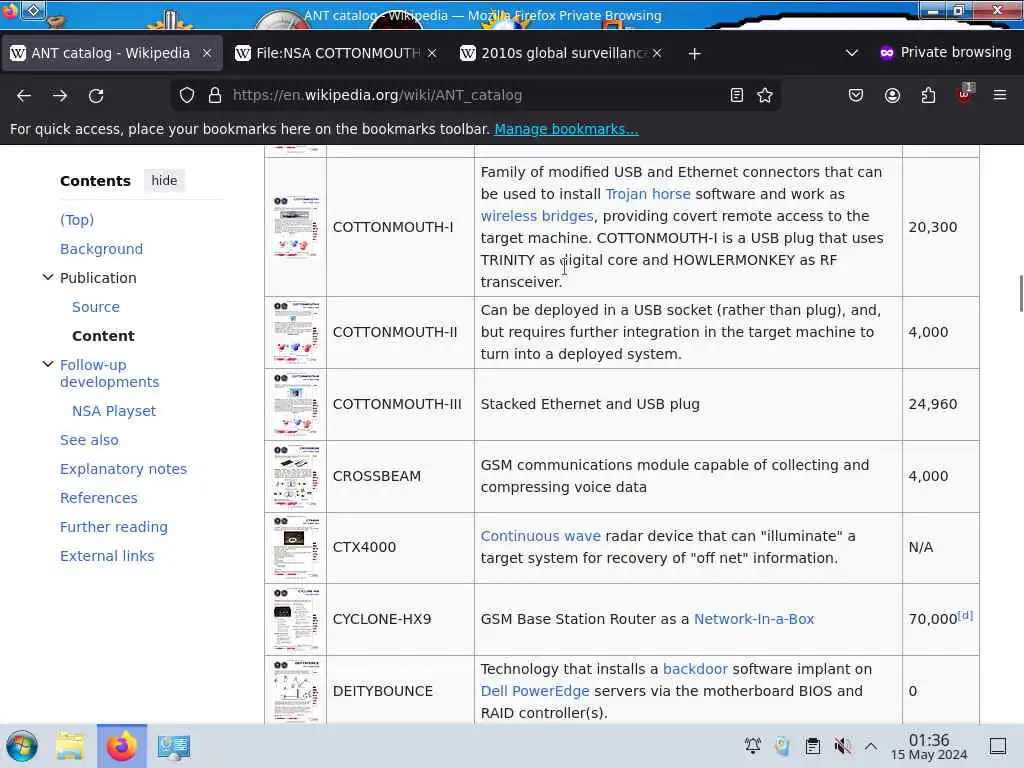The image size is (1024, 768).
Task: Open the list all tabs dropdown
Action: 852,53
